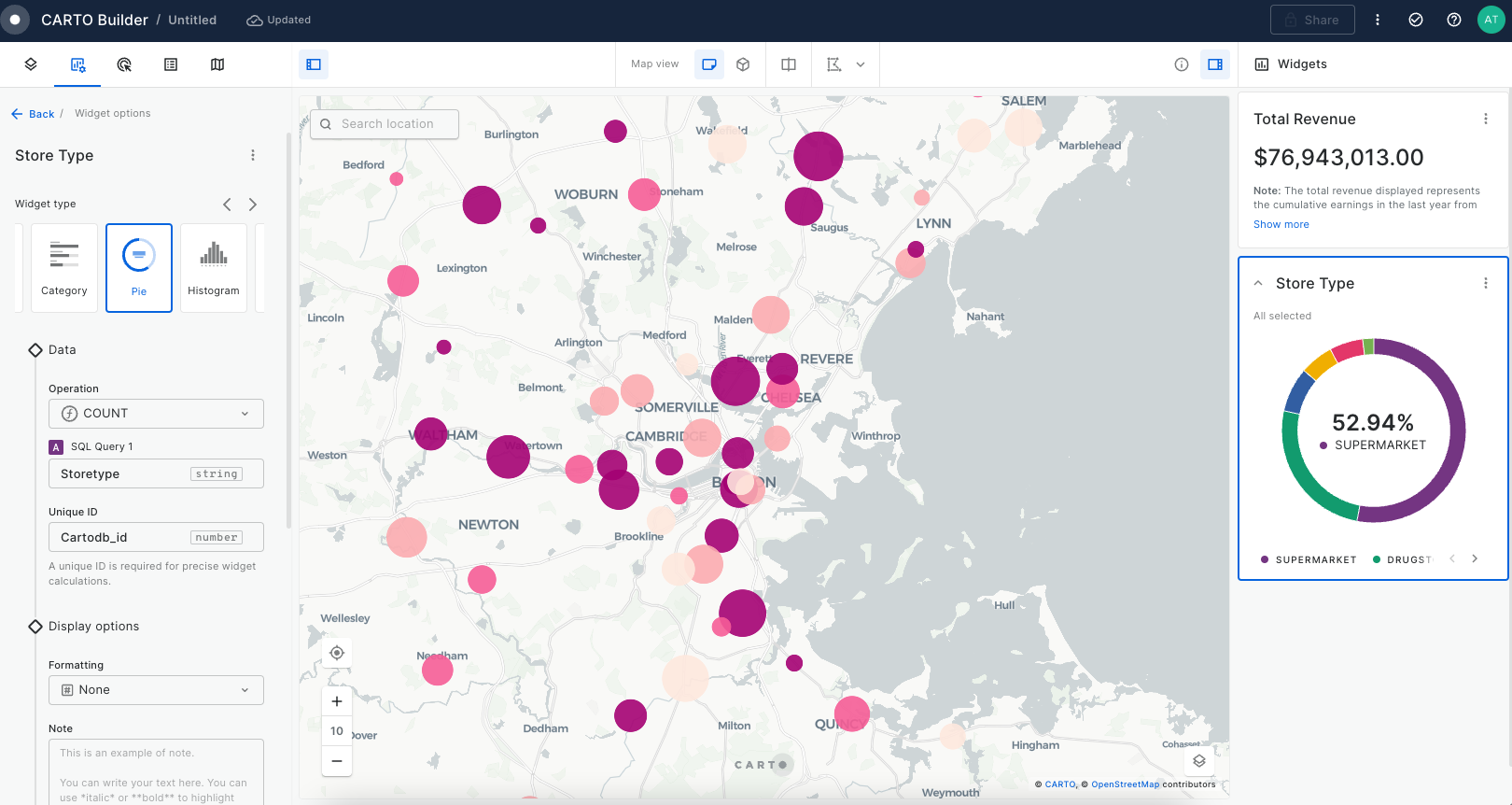Viewport: 1512px width, 805px height.
Task: Open Total Revenue widget options menu
Action: pos(1486,119)
